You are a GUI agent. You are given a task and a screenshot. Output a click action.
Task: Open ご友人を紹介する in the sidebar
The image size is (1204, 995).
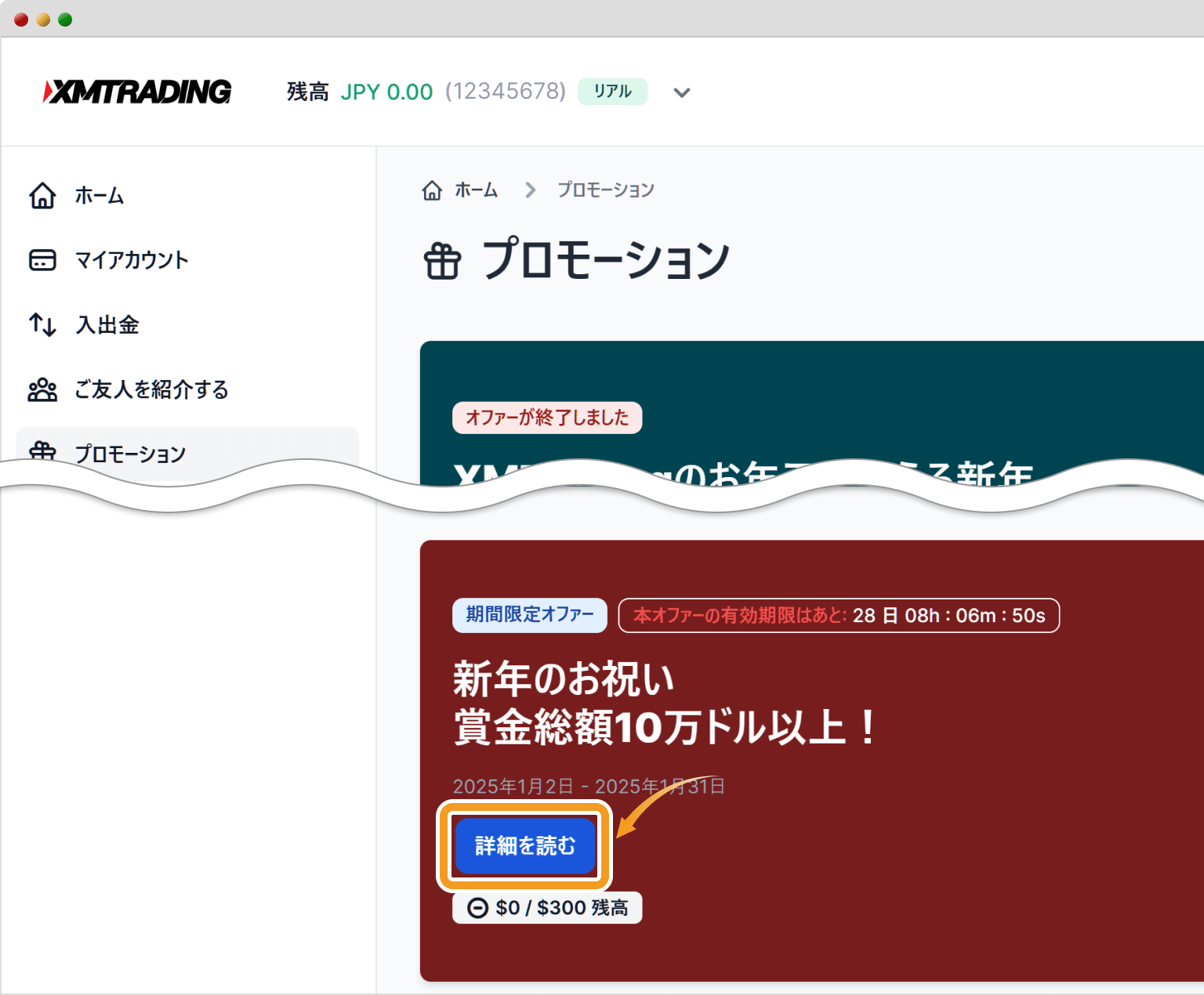[x=151, y=389]
